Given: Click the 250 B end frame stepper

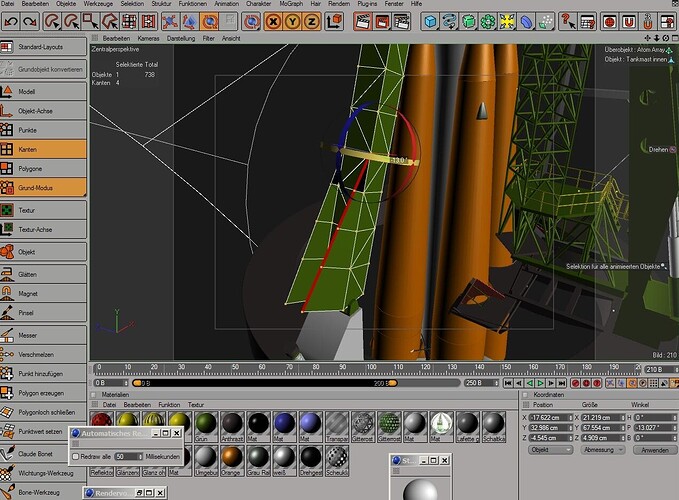Looking at the screenshot, I should (x=496, y=383).
